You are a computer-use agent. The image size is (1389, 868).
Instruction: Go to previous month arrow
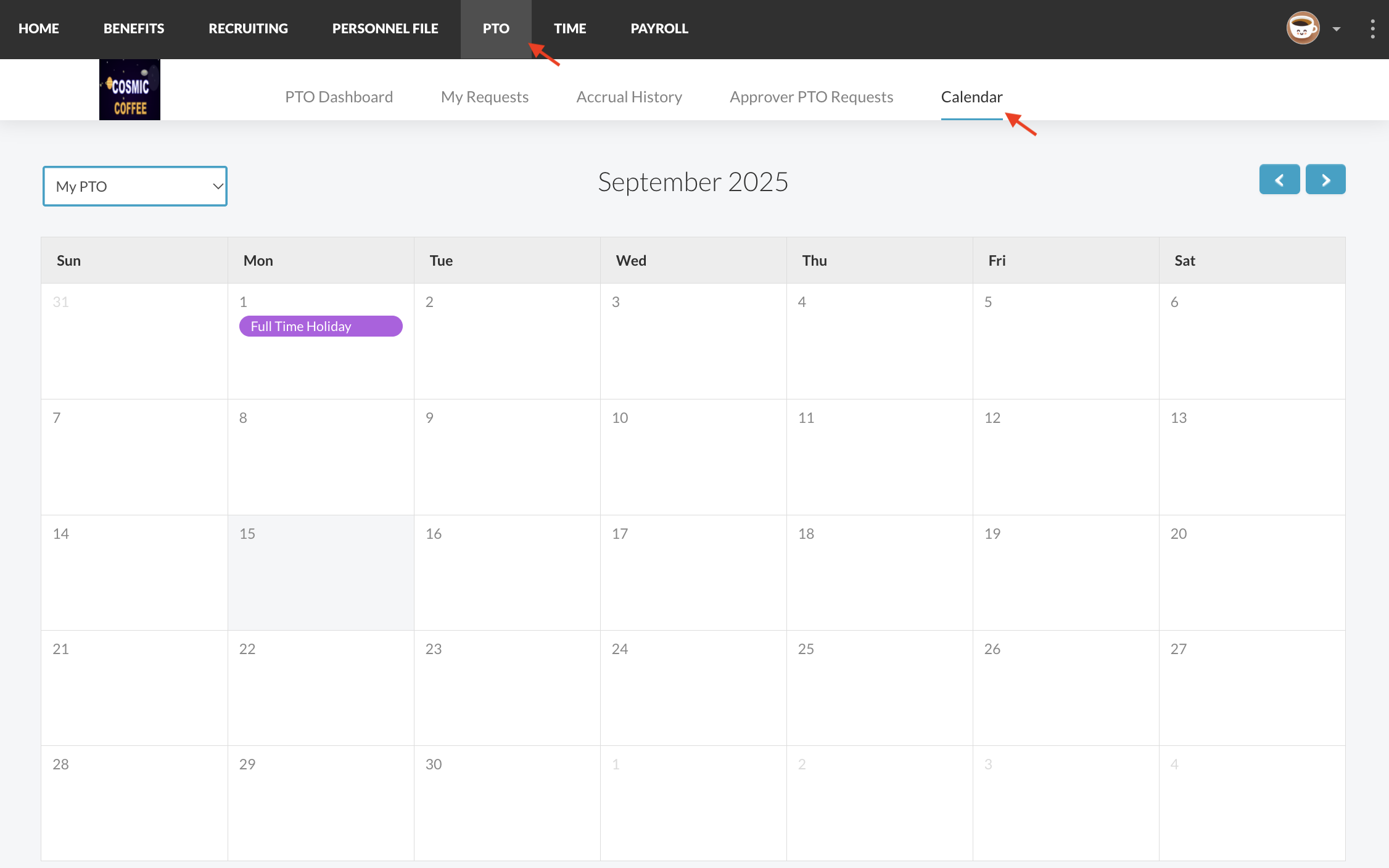[x=1279, y=180]
